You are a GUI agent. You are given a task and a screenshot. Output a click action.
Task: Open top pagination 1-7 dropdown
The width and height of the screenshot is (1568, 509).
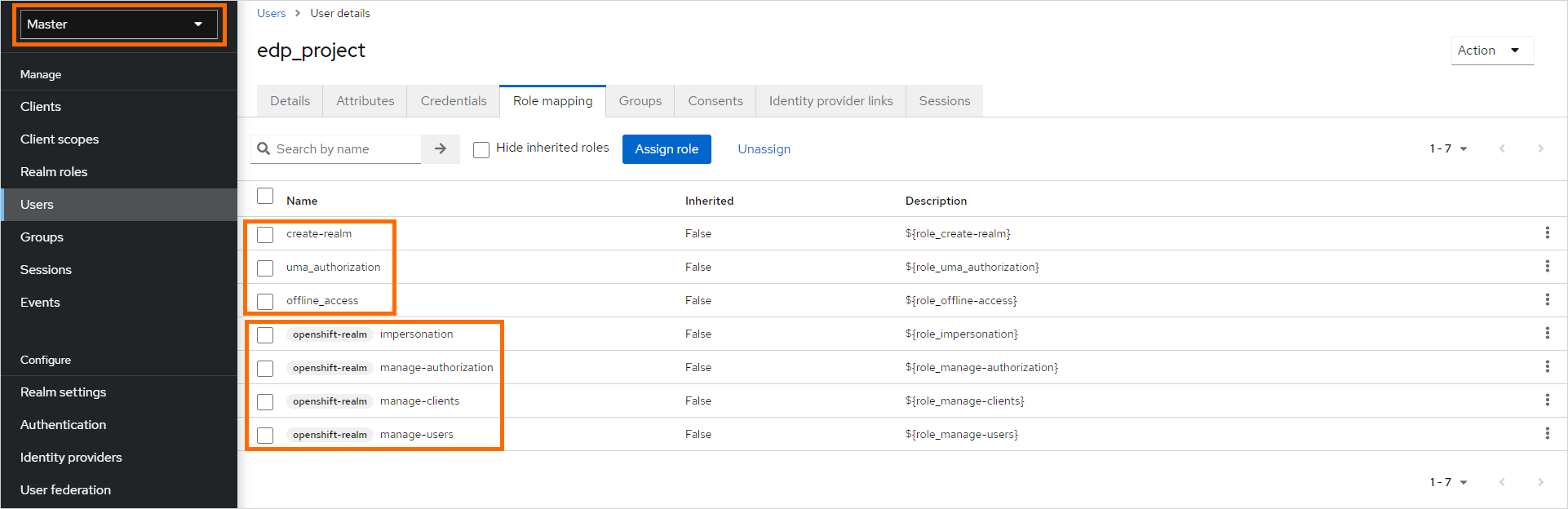(x=1448, y=148)
